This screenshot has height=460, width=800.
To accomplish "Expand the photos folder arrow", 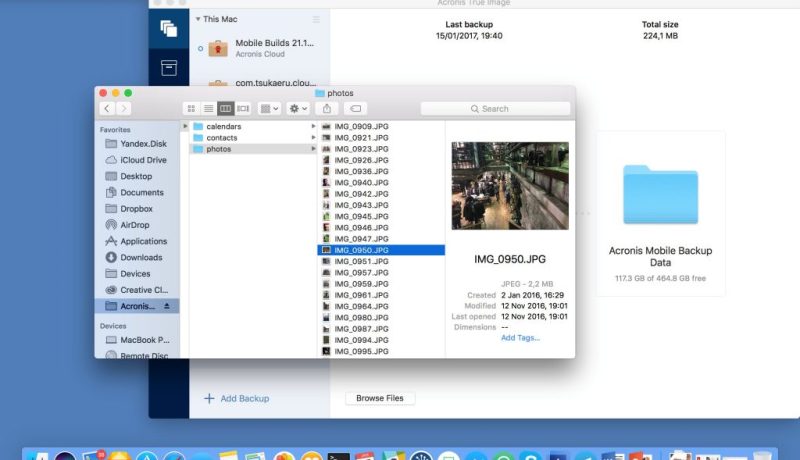I will click(x=313, y=149).
